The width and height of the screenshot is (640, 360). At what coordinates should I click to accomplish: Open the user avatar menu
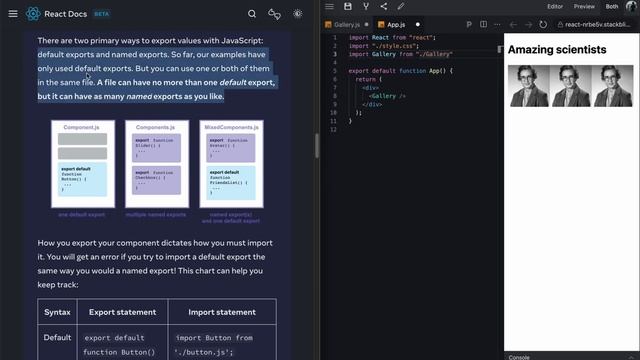coord(631,7)
